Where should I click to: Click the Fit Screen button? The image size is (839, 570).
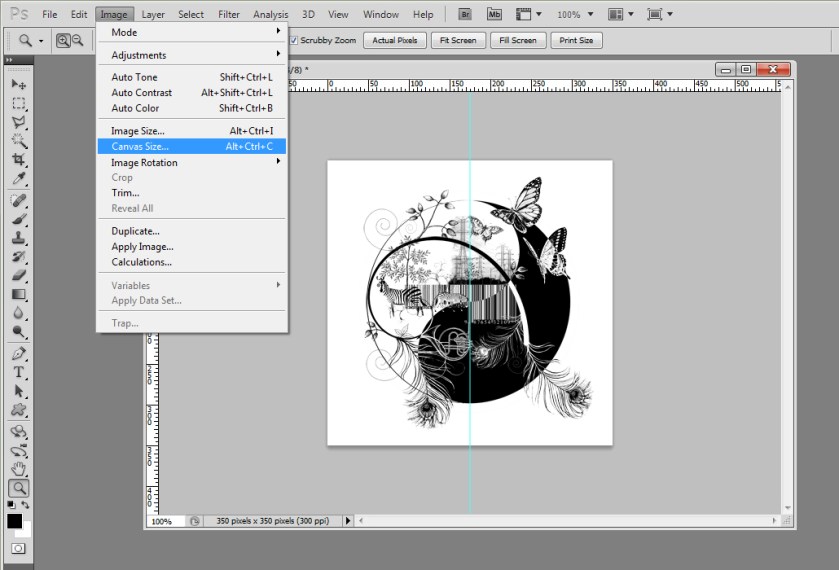point(459,41)
